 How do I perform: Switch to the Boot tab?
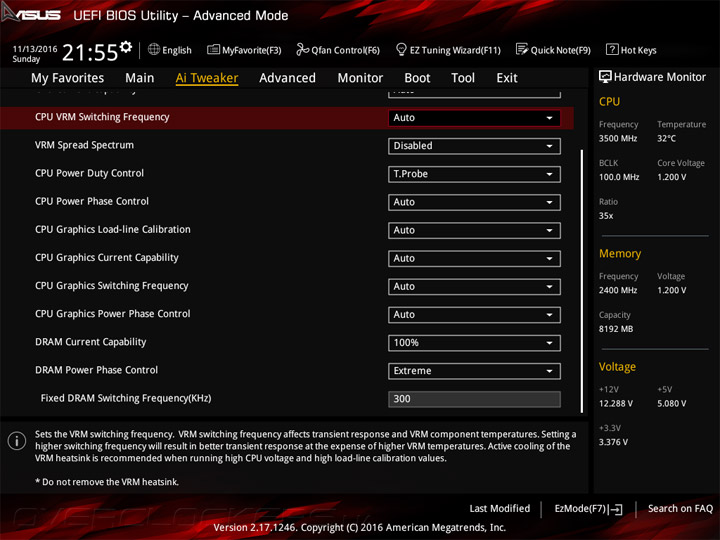click(x=417, y=78)
